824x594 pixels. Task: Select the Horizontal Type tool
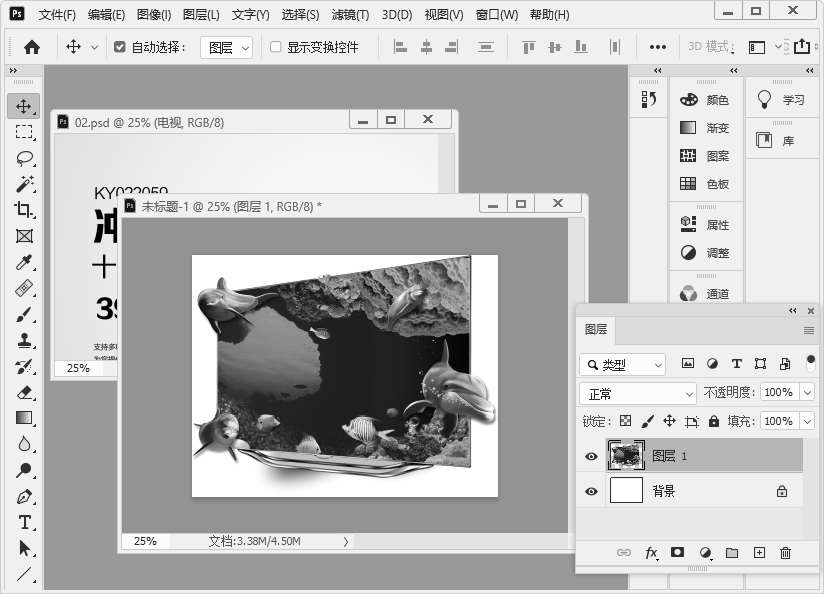click(25, 522)
